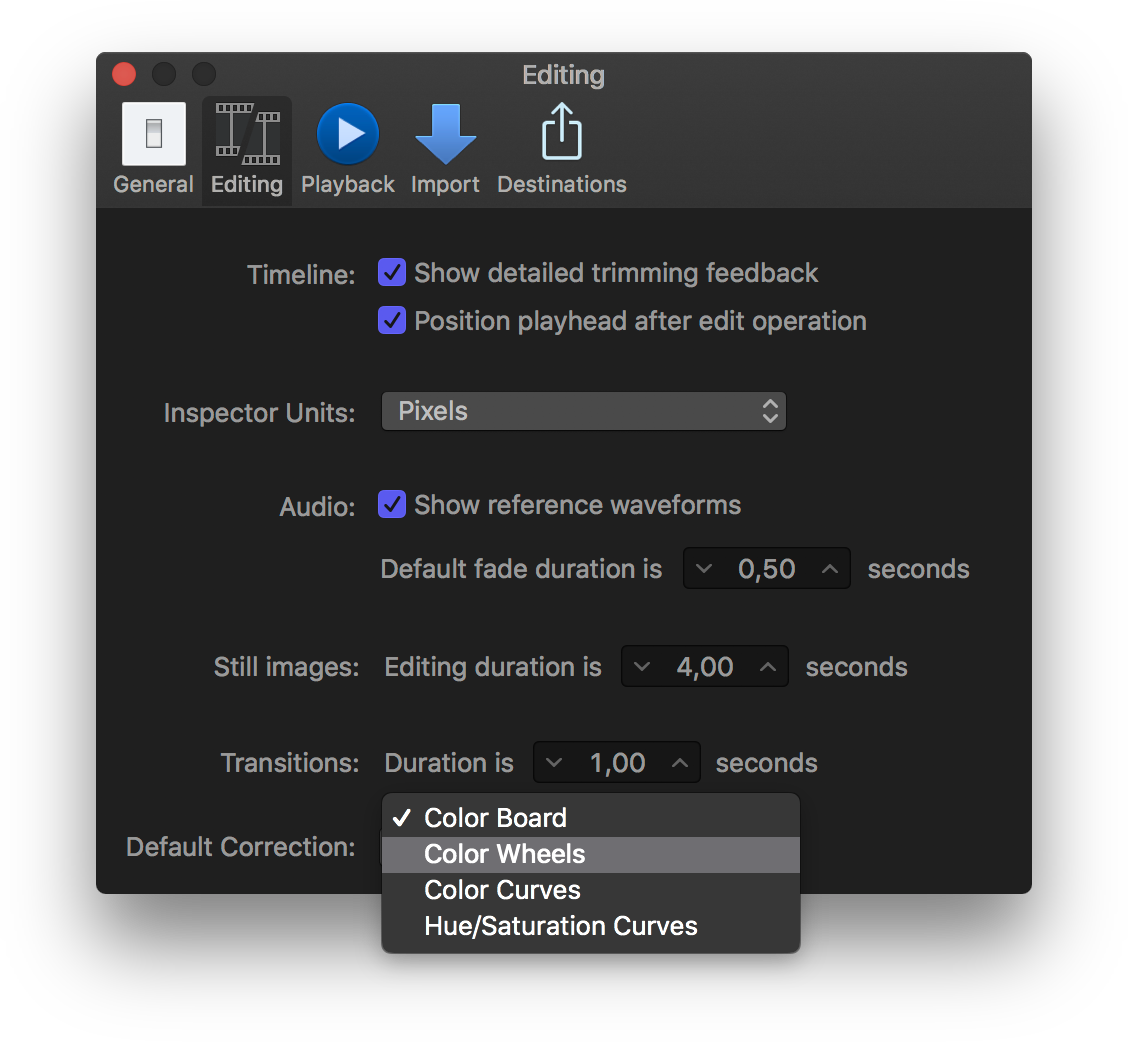Click the Import tab label
Screen dimensions: 1128x1042
pos(445,184)
